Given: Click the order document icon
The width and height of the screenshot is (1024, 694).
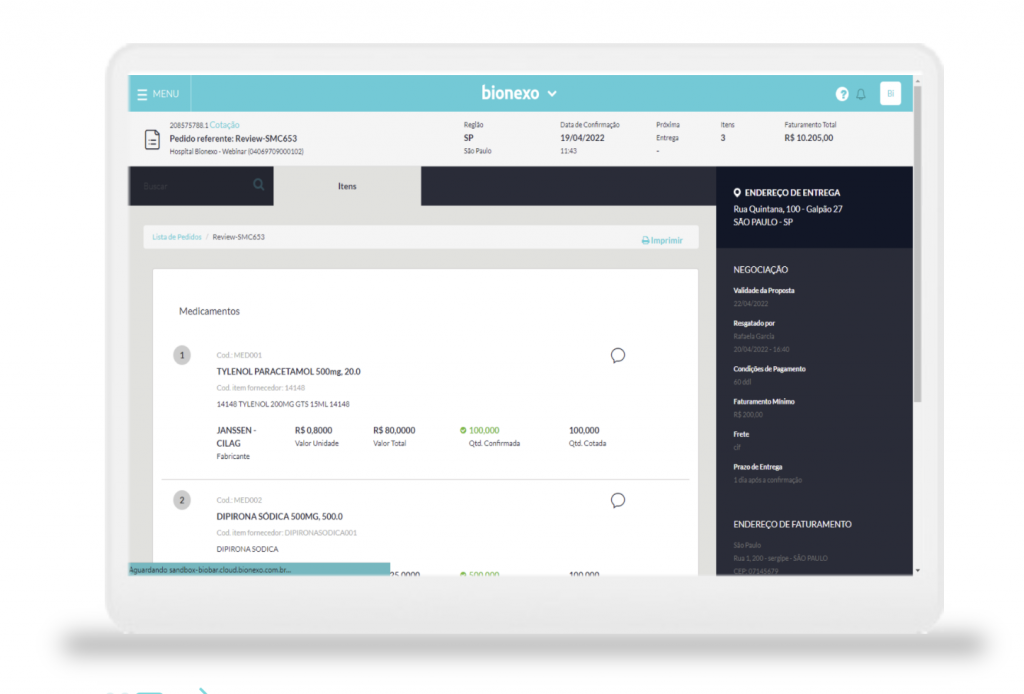Looking at the screenshot, I should tap(153, 140).
